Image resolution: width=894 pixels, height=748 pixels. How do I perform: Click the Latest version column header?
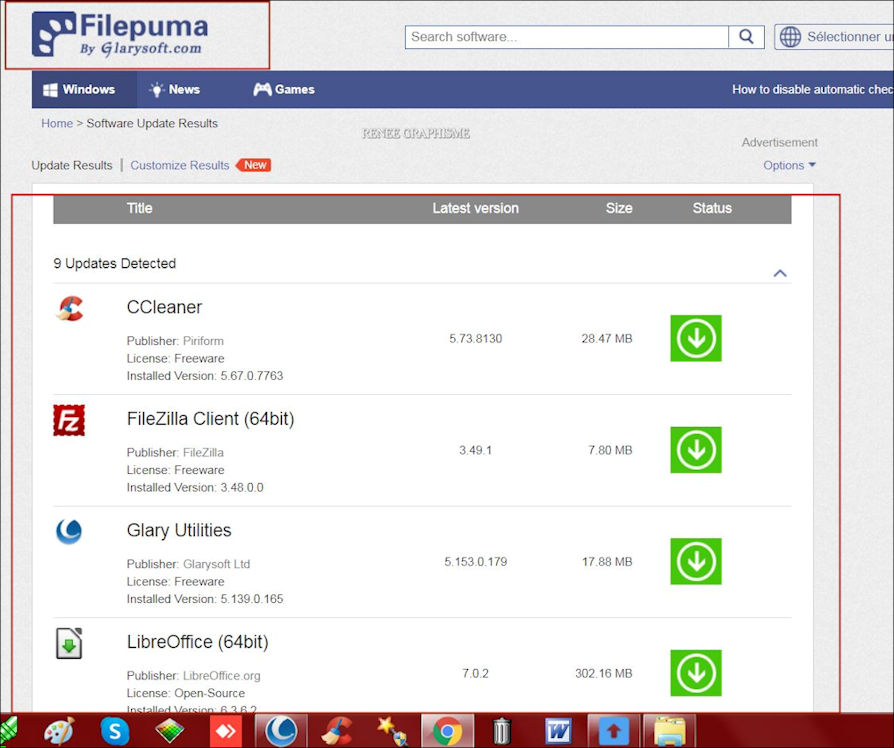click(x=476, y=208)
